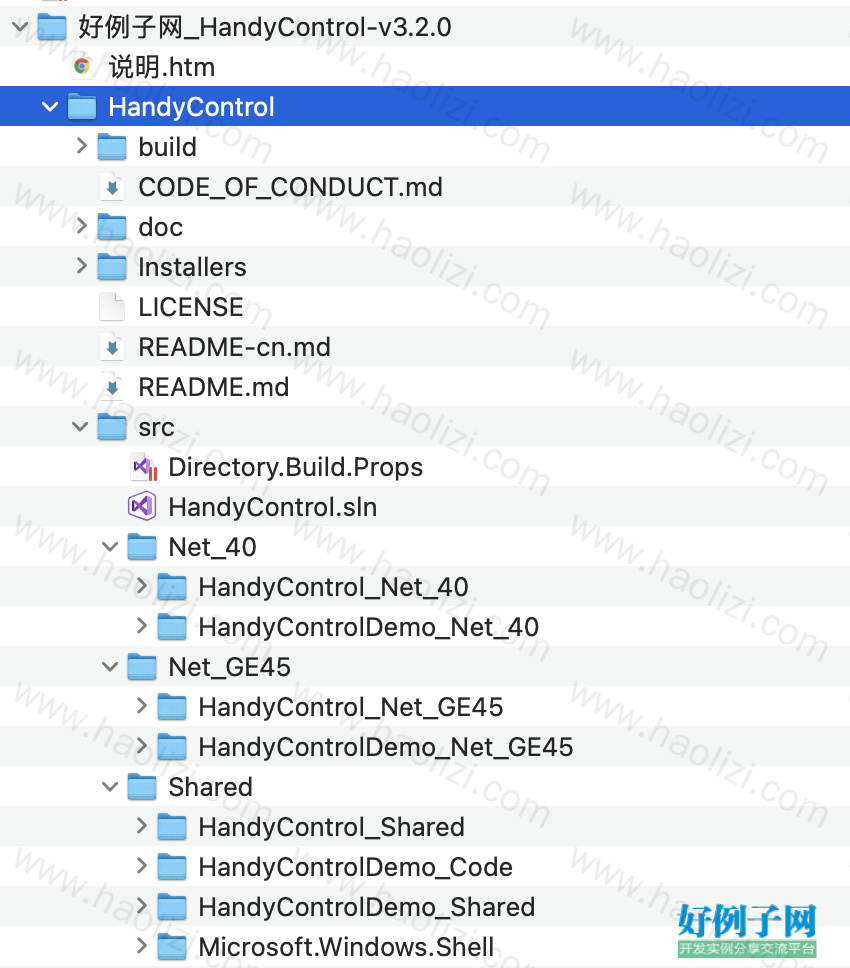The height and width of the screenshot is (968, 850).
Task: Collapse the 好例子网_HandyControl-v3.2.0 root folder
Action: click(20, 27)
